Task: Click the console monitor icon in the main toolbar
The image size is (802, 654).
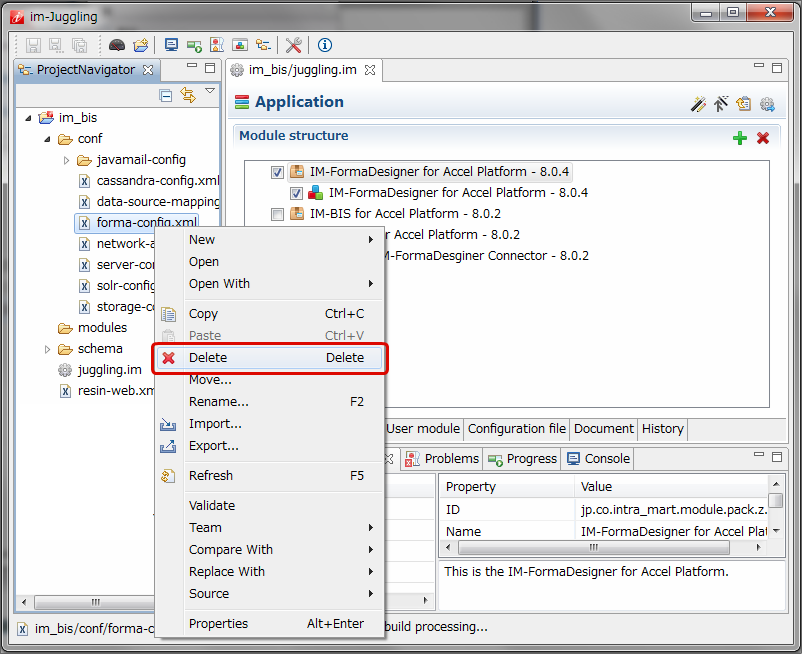Action: coord(171,45)
